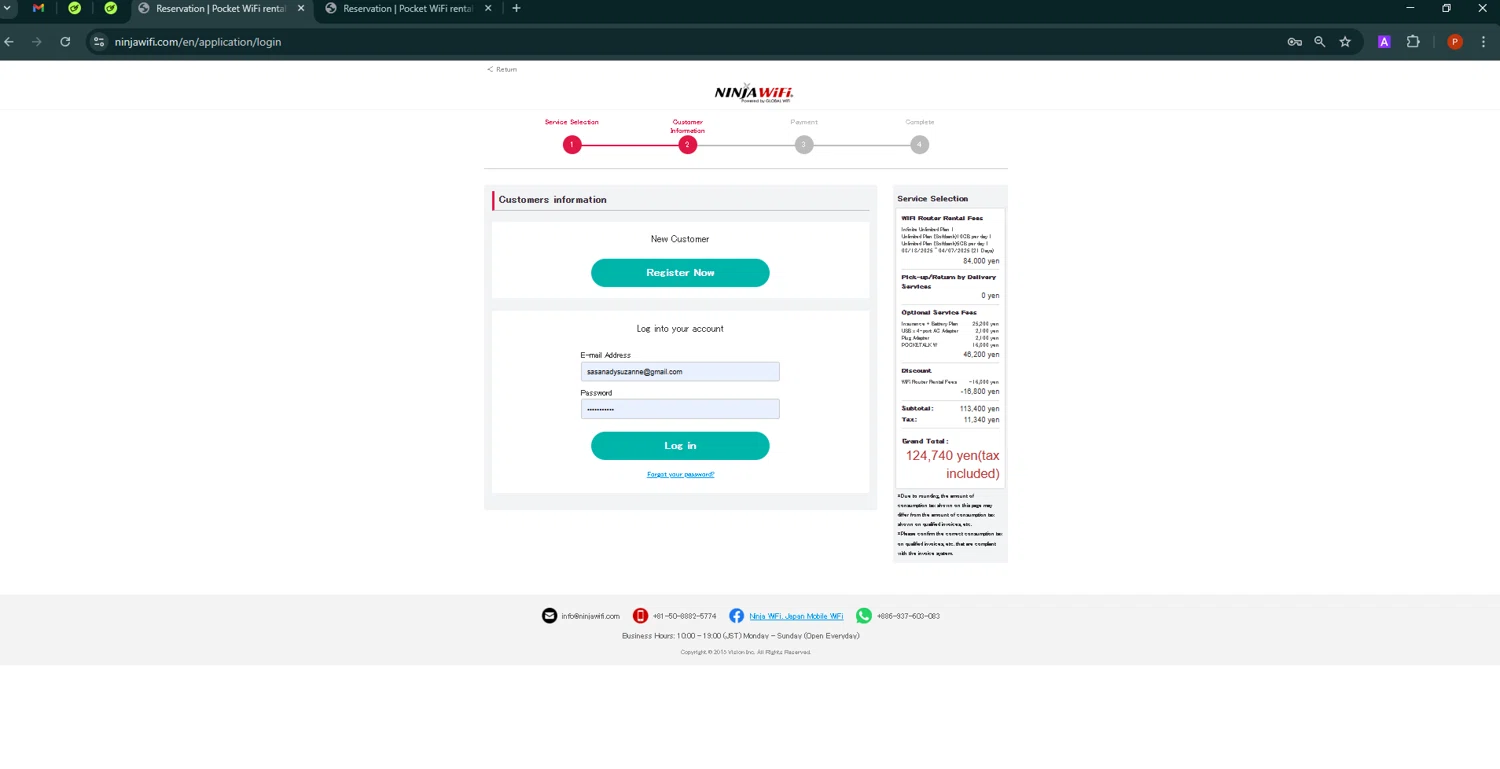Click the Register Now button
The width and height of the screenshot is (1500, 769).
(680, 273)
